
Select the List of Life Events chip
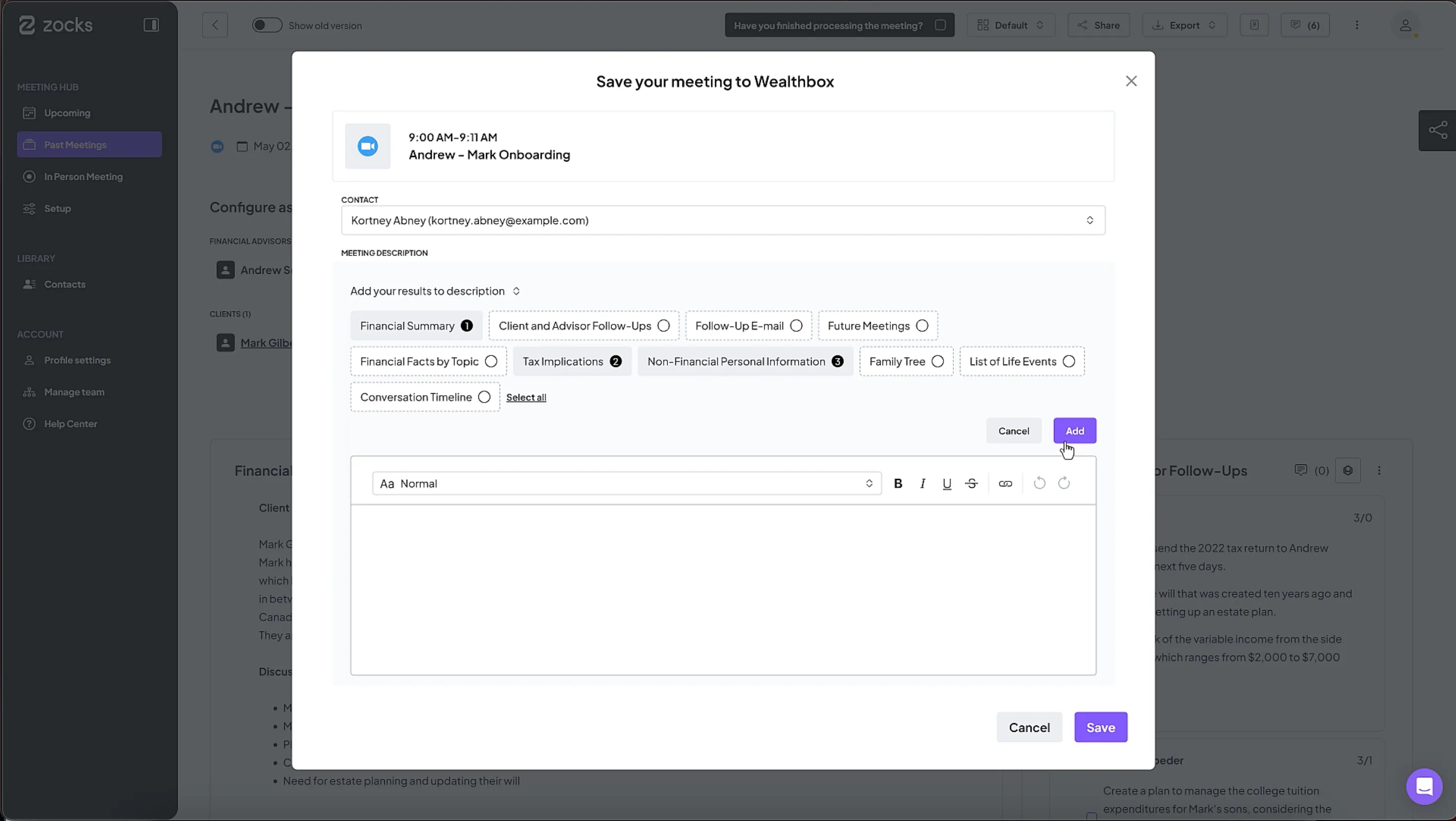click(x=1021, y=361)
